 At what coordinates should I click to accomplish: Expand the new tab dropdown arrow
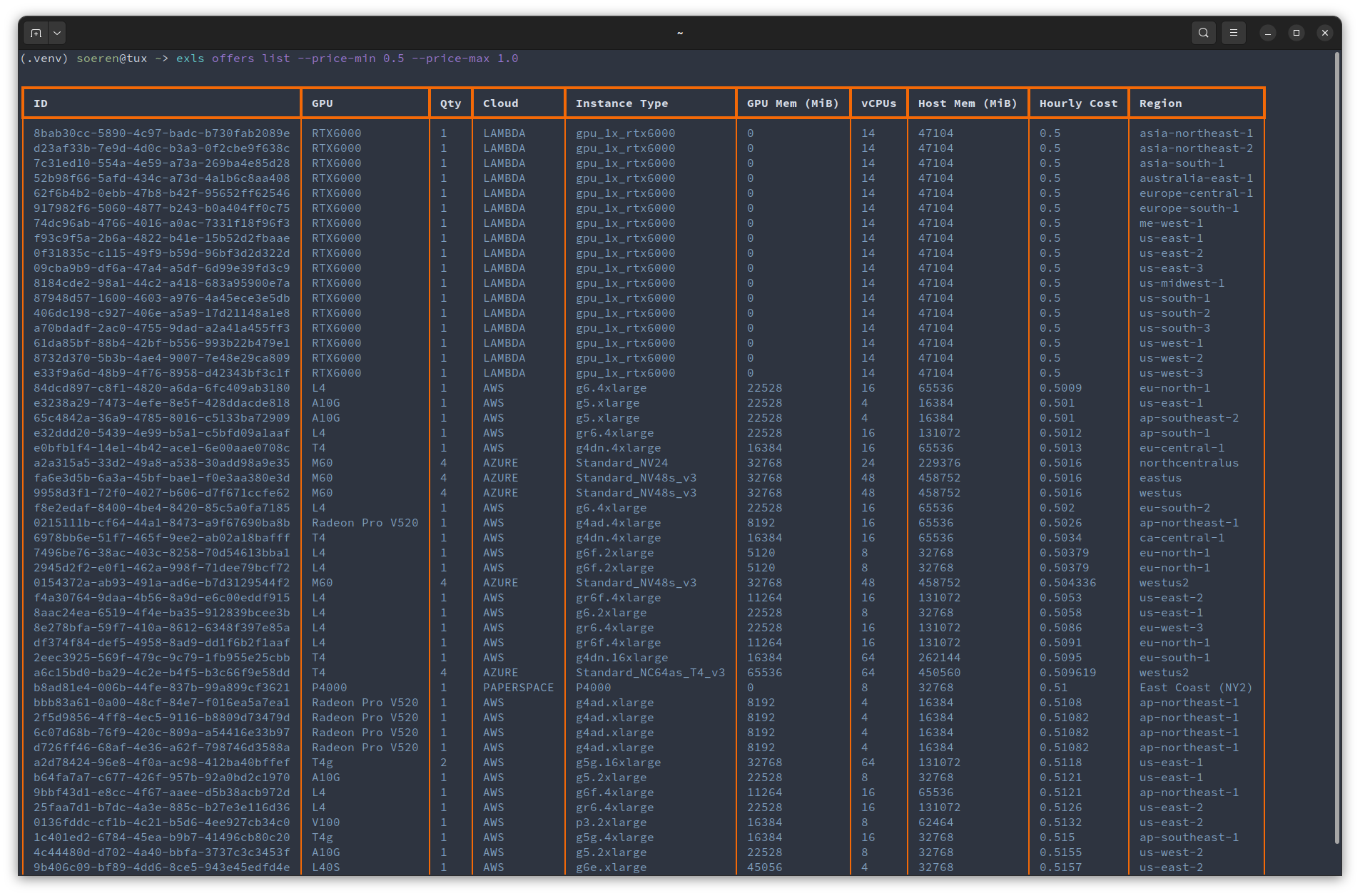pyautogui.click(x=57, y=33)
